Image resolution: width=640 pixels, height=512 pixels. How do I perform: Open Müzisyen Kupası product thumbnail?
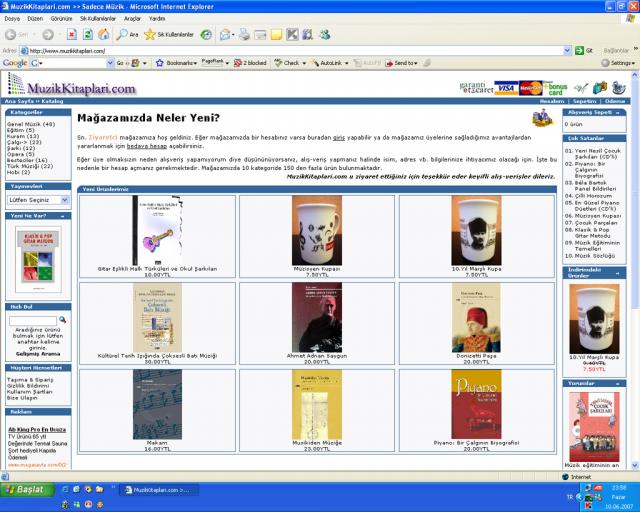317,231
